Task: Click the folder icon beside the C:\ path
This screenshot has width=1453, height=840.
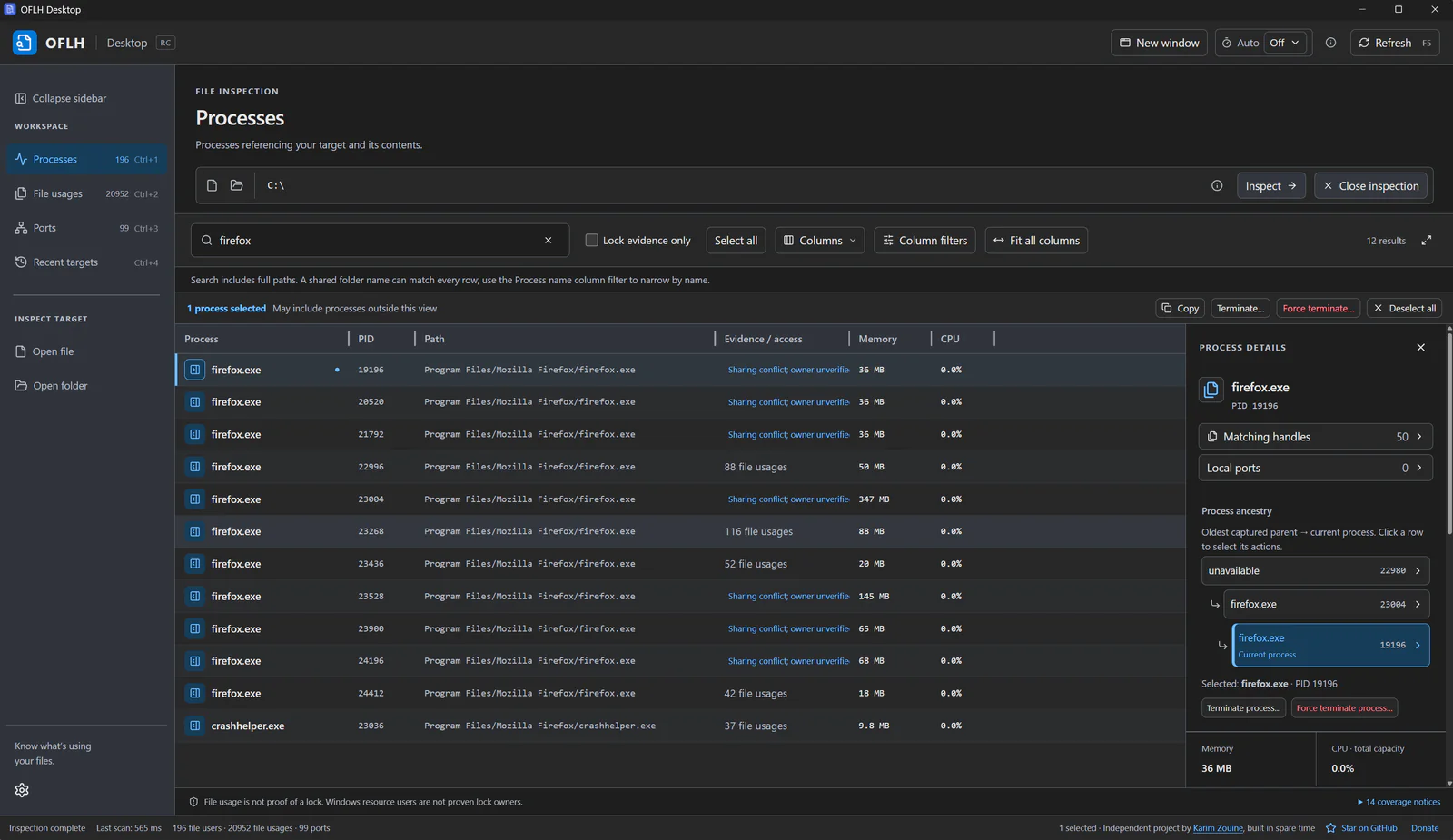Action: click(237, 185)
